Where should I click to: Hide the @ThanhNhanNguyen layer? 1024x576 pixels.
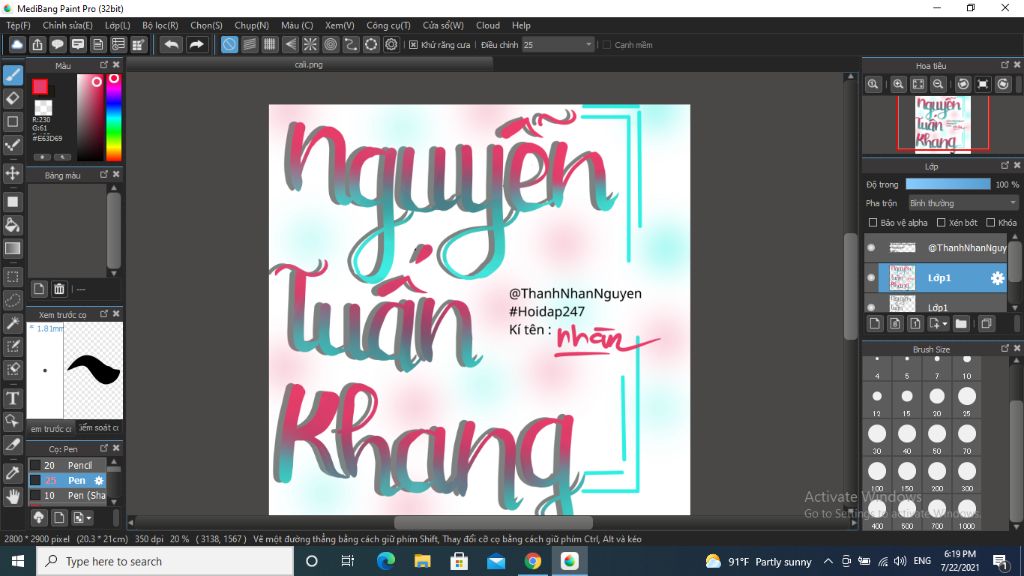pyautogui.click(x=871, y=248)
